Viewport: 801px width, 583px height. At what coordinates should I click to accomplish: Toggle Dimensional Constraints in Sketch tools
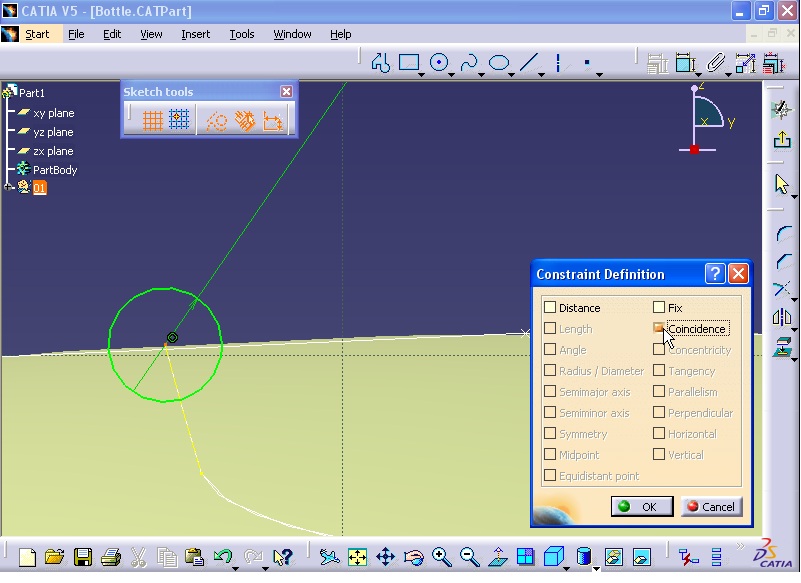click(x=273, y=121)
